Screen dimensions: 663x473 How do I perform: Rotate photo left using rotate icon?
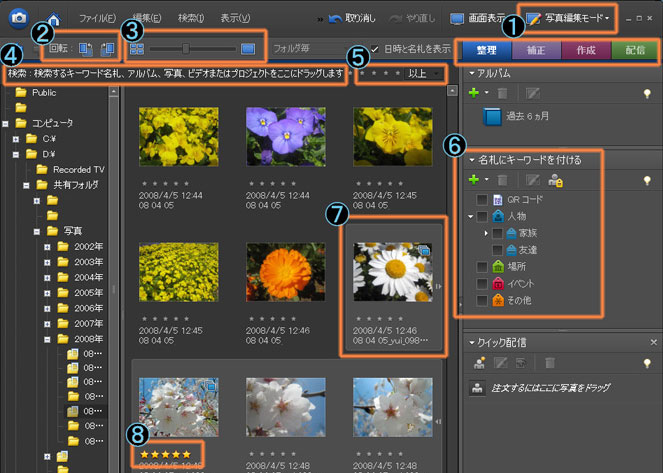point(85,48)
